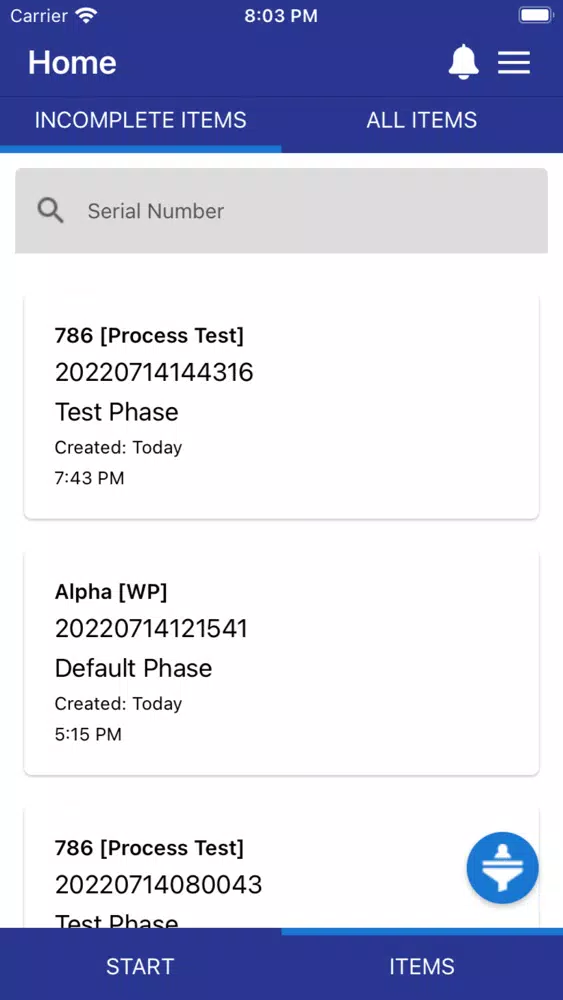The height and width of the screenshot is (1000, 563).
Task: Tap Default Phase text on Alpha card
Action: 133,668
